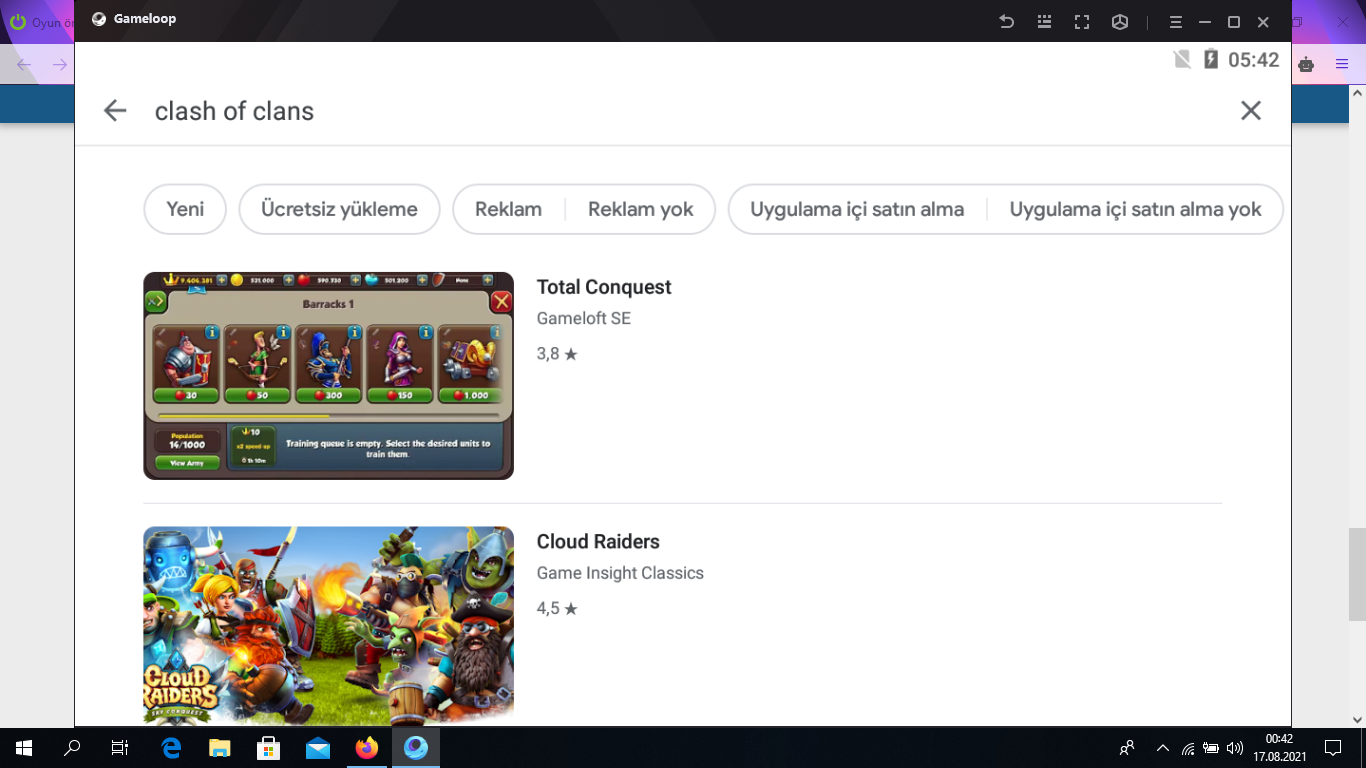Open the Gameloop keyboard mapping icon
Screen dimensions: 1366x768
point(1044,21)
